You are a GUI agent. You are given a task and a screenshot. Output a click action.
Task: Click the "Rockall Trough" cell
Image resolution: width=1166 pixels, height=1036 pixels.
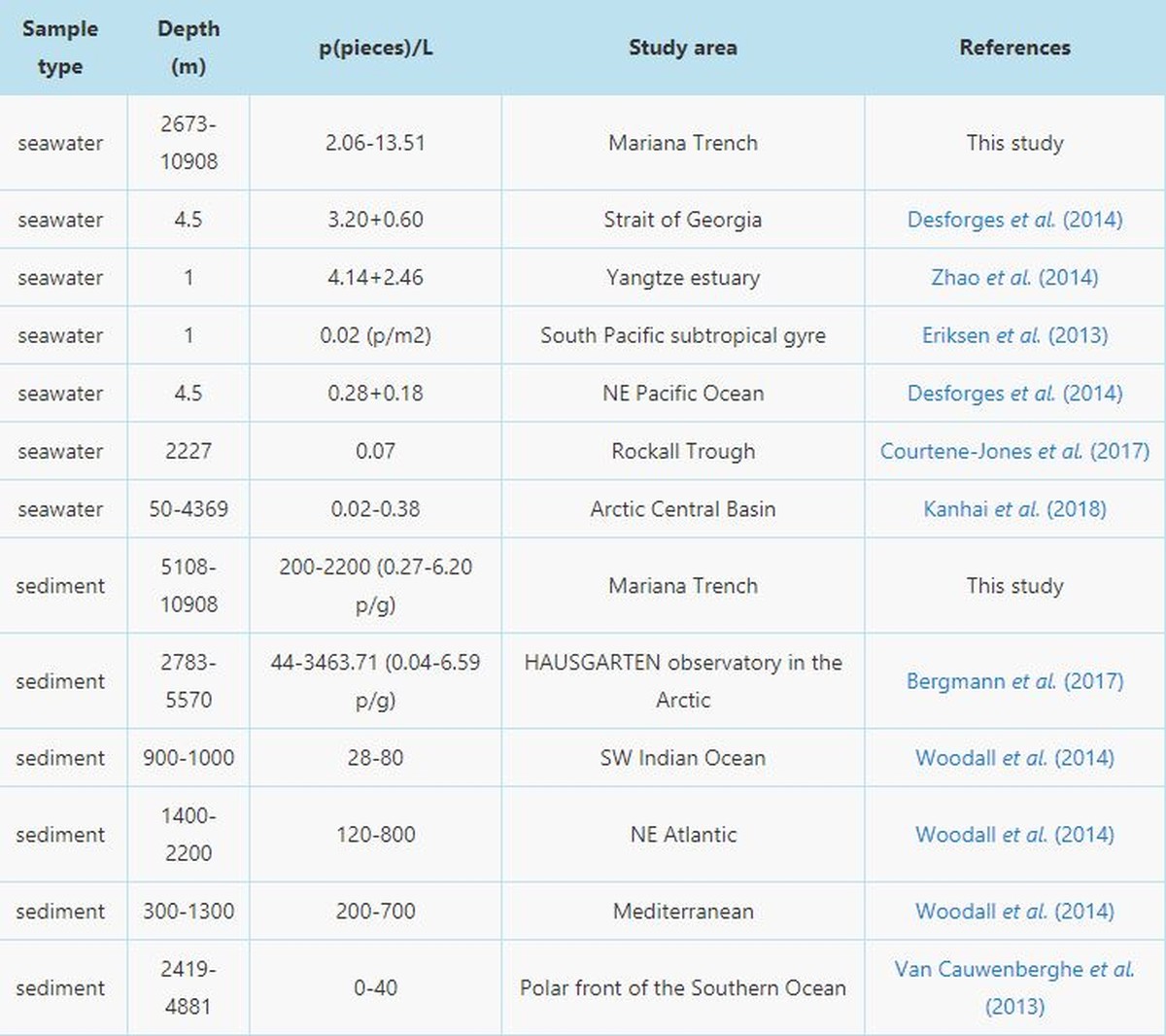coord(683,451)
